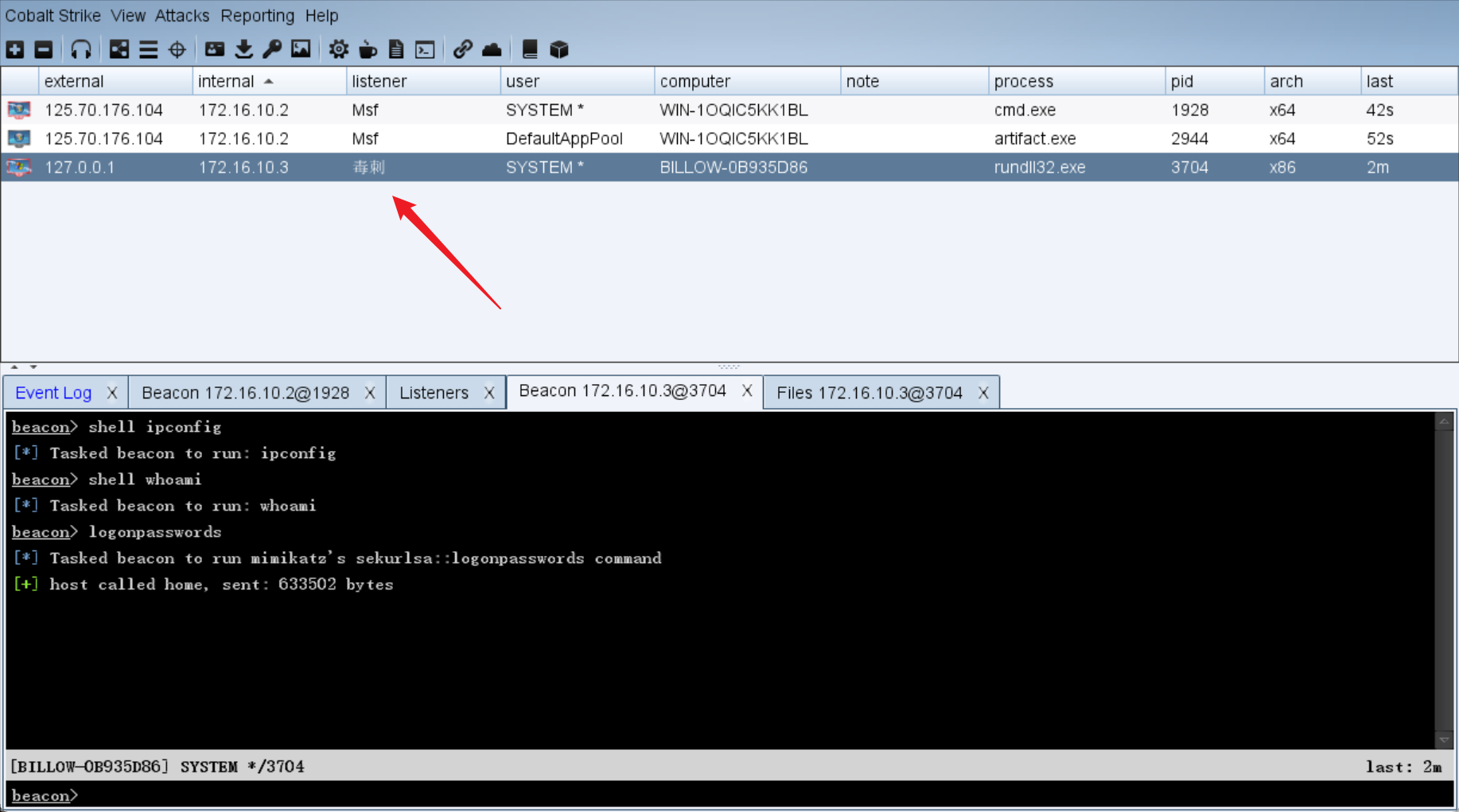Open downloaded files via download arrow icon
This screenshot has height=812, width=1459.
244,49
